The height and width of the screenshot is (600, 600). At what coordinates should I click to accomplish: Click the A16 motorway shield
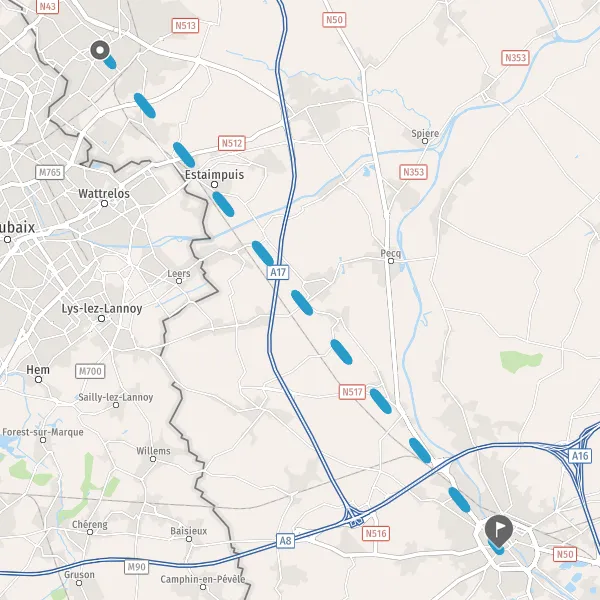tap(579, 456)
